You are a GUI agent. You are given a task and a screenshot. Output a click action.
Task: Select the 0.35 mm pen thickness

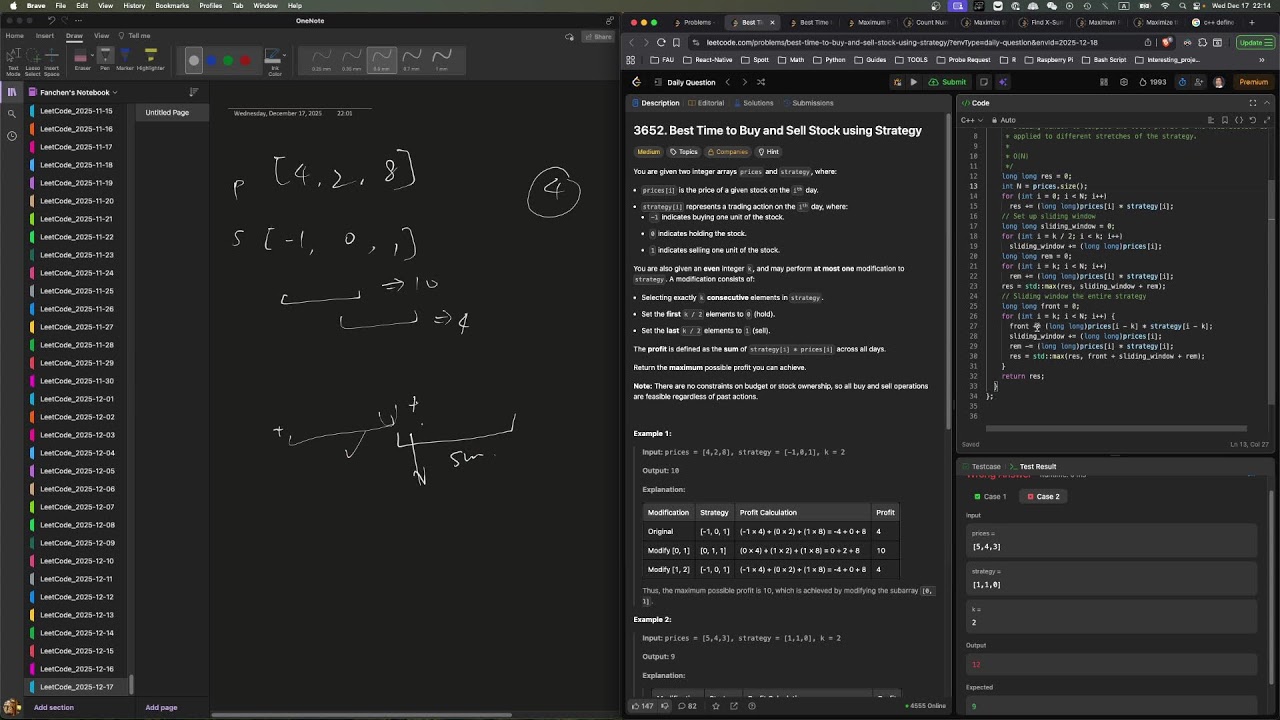point(351,59)
